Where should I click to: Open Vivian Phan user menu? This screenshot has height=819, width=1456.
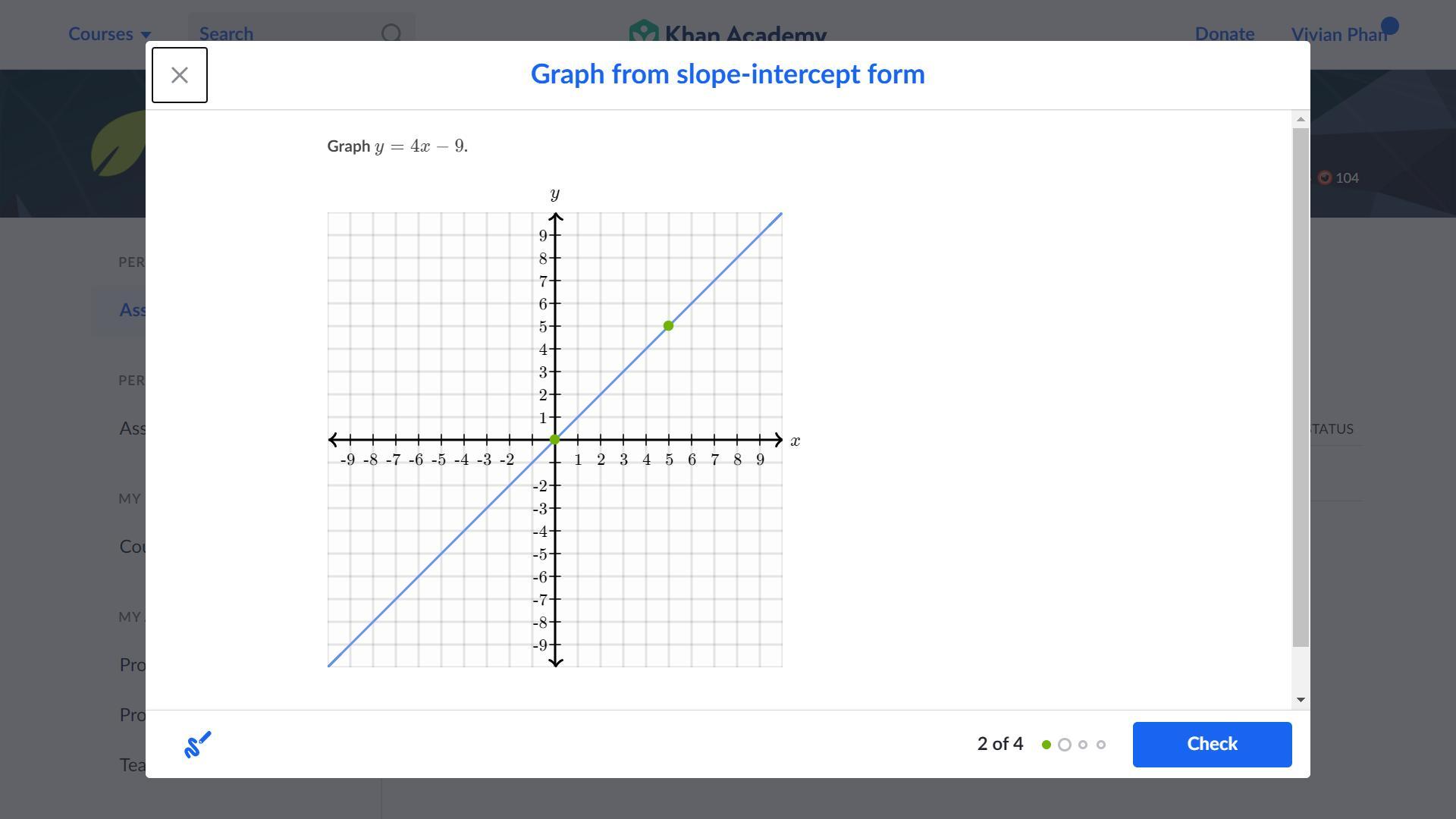point(1338,35)
